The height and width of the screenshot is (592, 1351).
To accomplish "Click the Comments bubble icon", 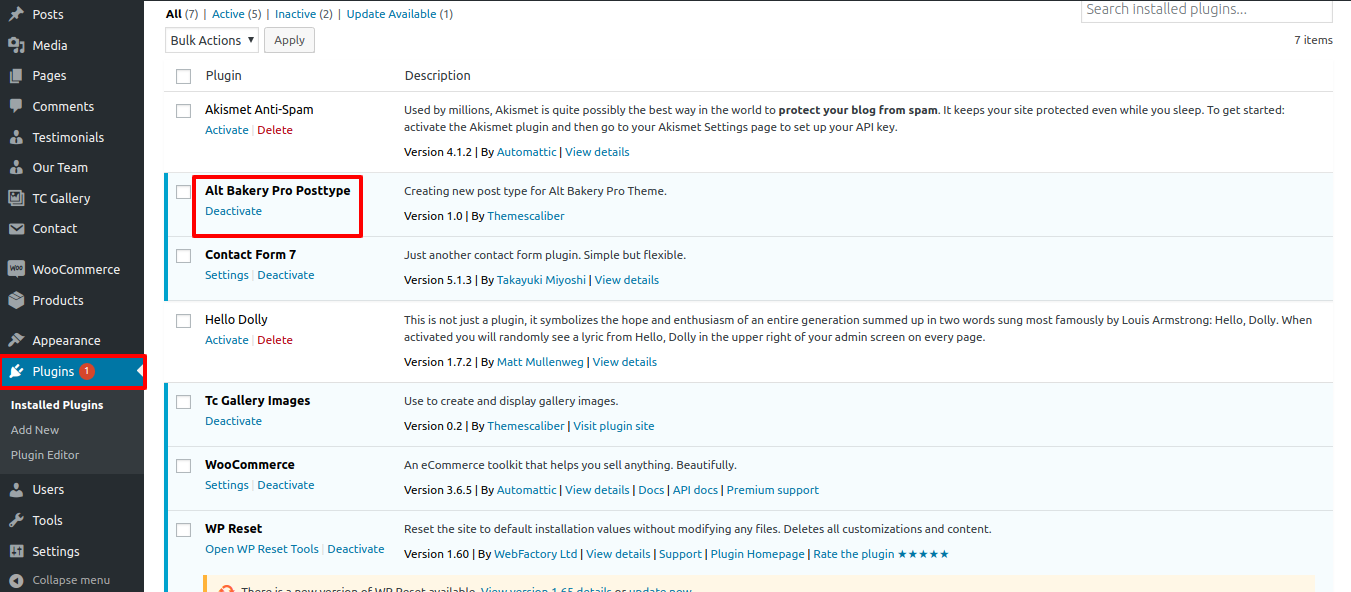I will tap(16, 107).
